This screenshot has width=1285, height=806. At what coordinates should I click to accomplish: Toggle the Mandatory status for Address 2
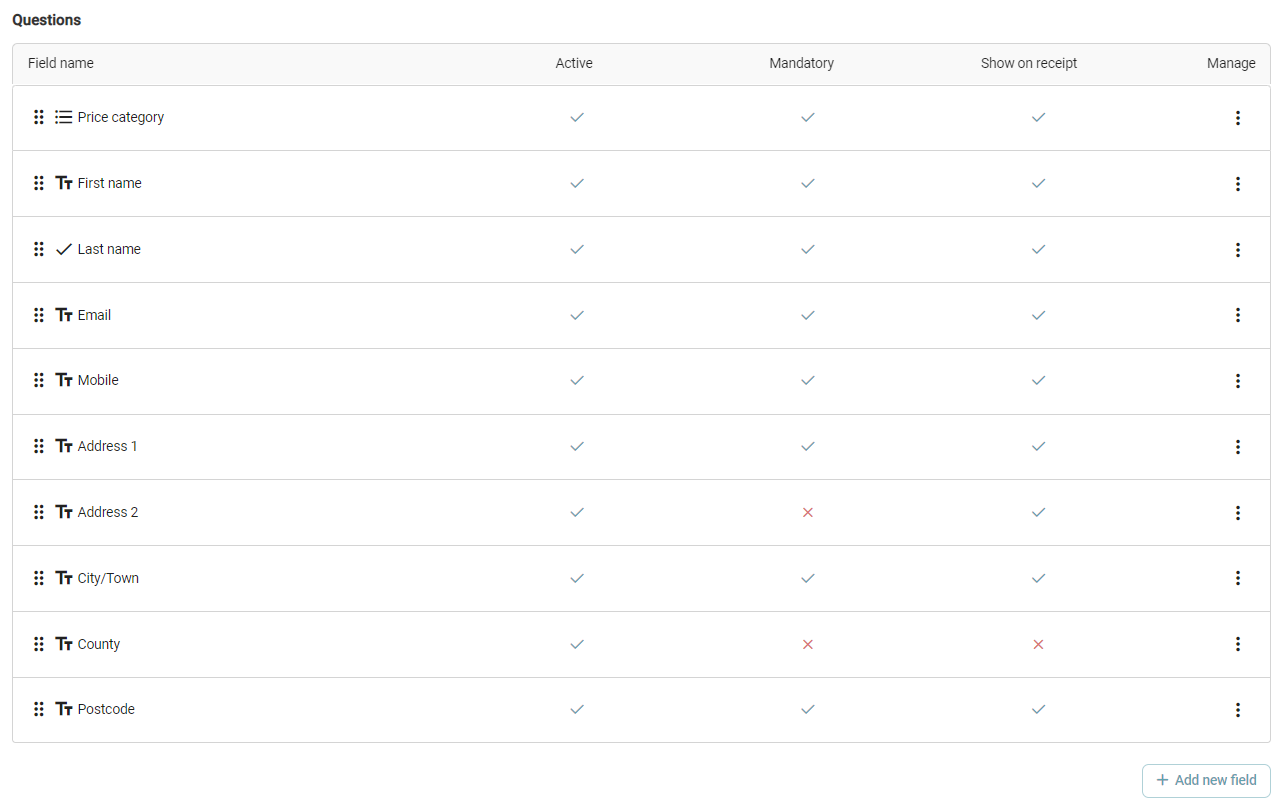[808, 512]
